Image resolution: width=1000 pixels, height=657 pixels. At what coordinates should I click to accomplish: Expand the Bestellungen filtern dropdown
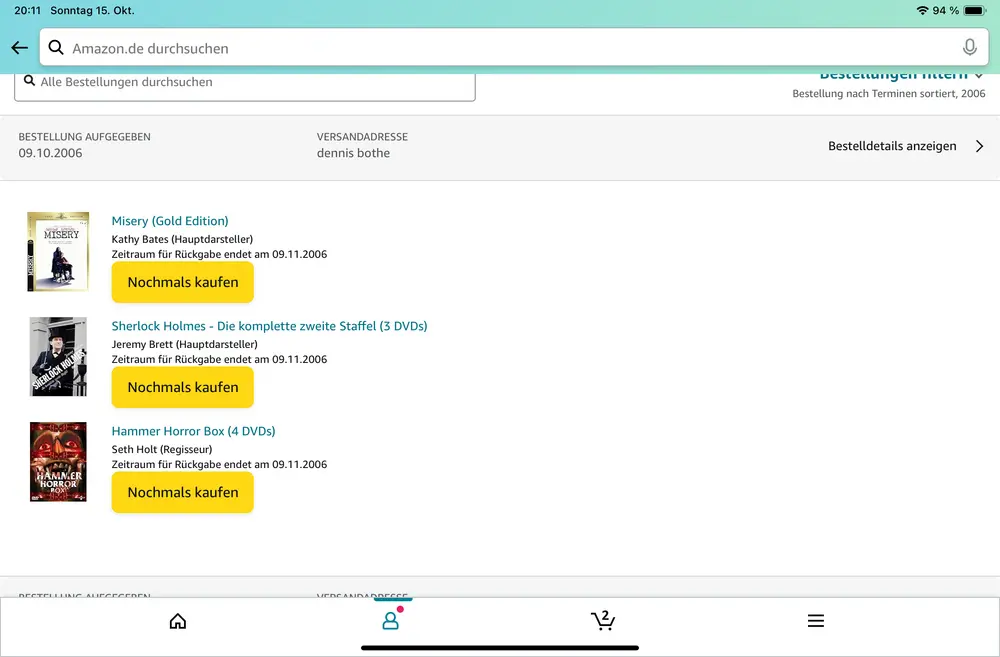point(902,75)
